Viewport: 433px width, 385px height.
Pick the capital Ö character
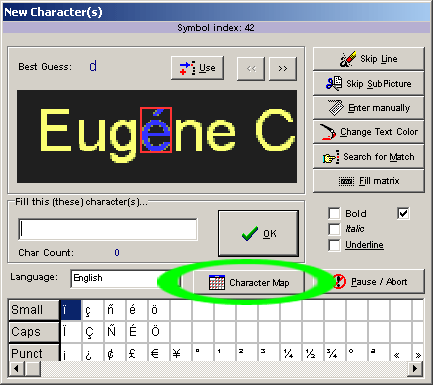point(159,332)
